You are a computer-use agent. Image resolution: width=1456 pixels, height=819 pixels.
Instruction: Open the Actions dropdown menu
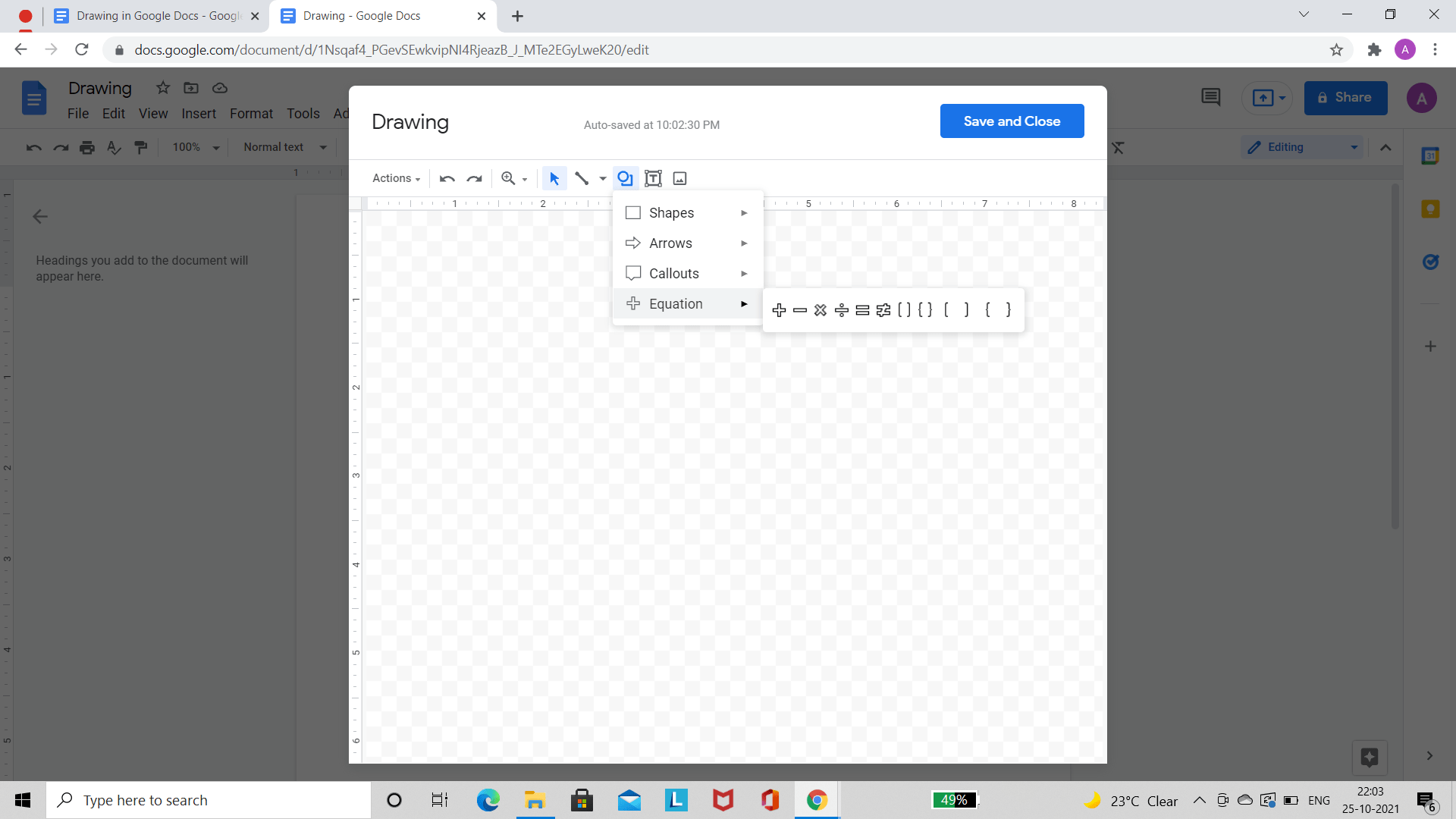pos(394,179)
